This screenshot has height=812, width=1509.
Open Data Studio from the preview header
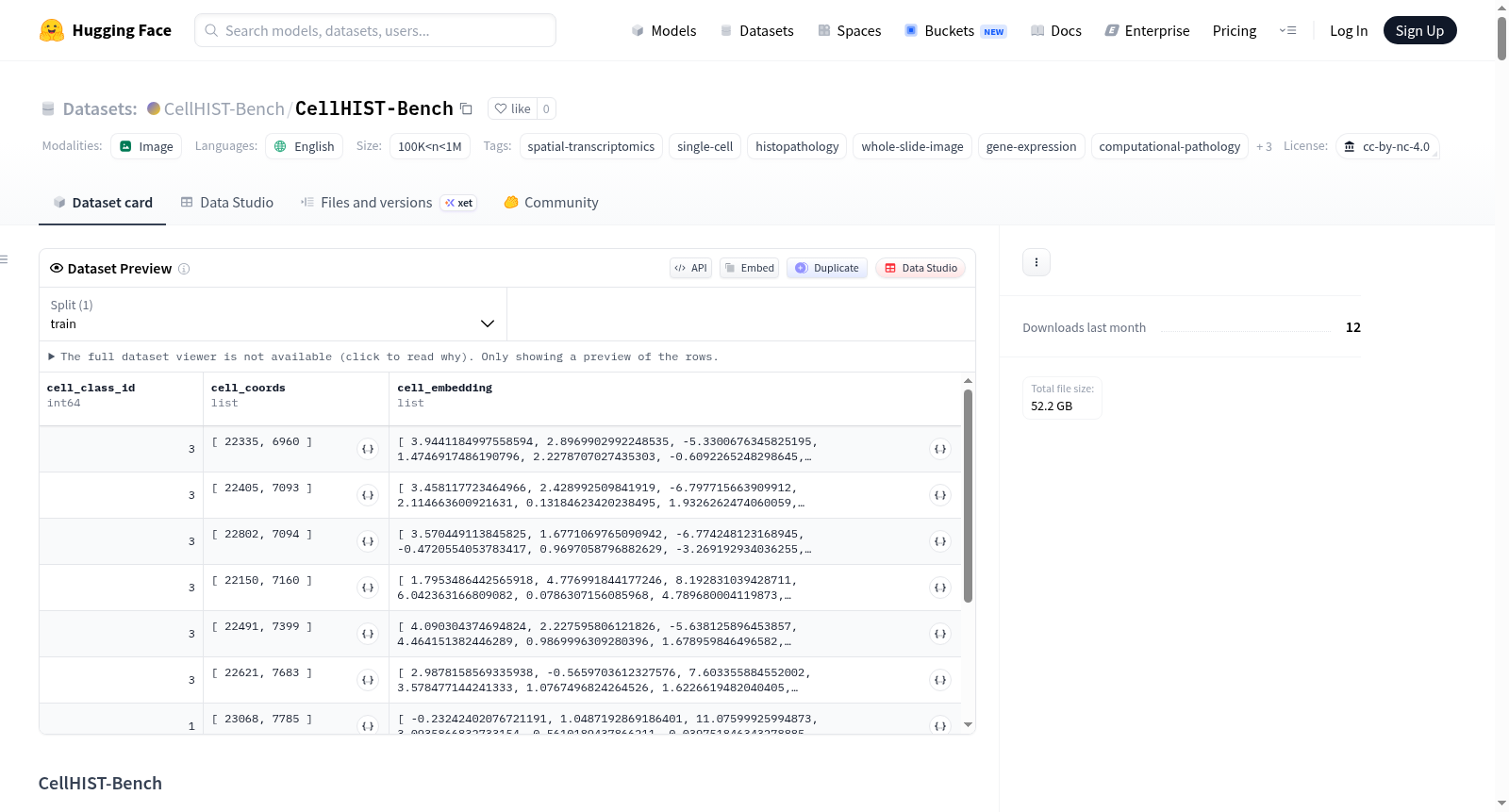click(920, 268)
